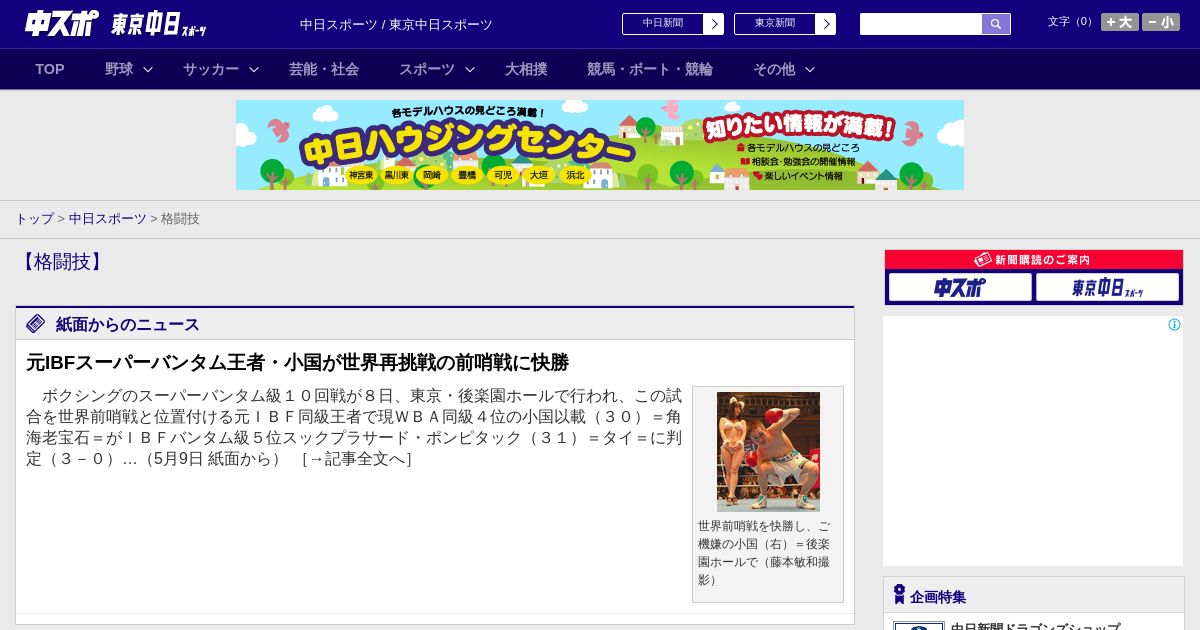The height and width of the screenshot is (630, 1200).
Task: Click the トップ breadcrumb link
Action: point(34,218)
